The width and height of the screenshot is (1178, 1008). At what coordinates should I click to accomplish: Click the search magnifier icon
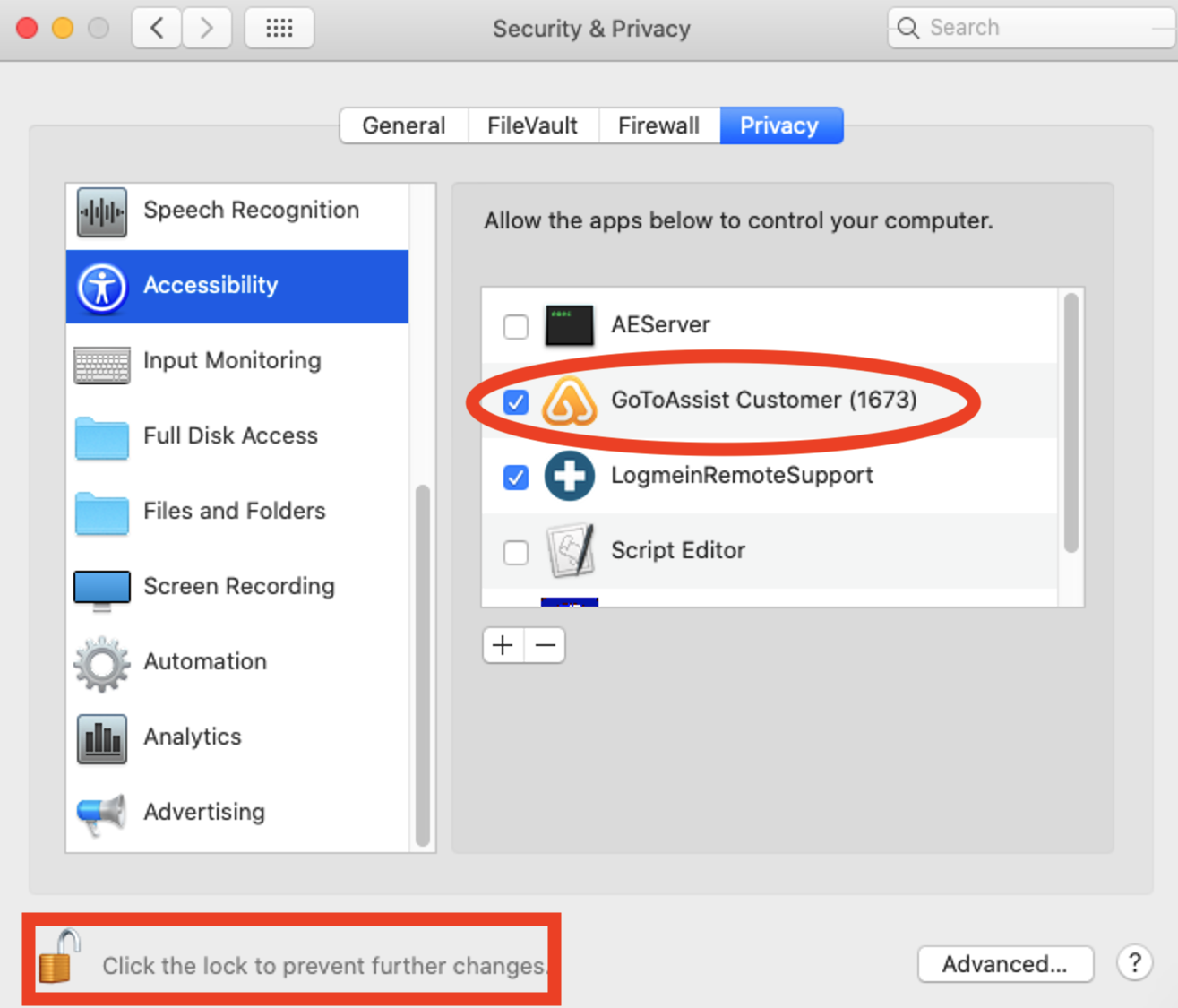pyautogui.click(x=907, y=28)
